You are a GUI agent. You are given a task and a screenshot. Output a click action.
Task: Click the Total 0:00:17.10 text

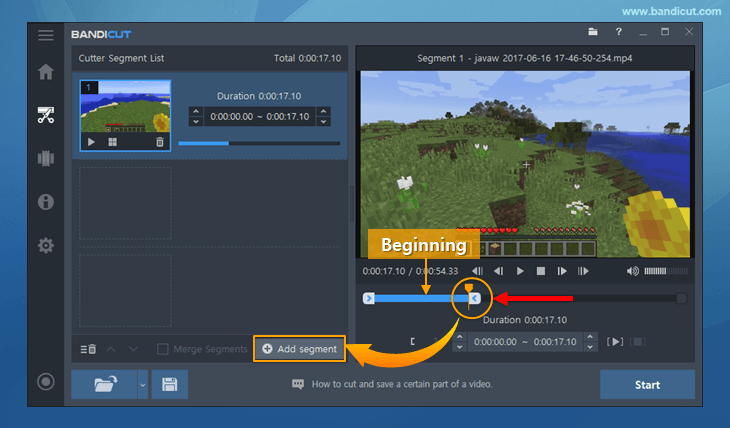click(307, 58)
